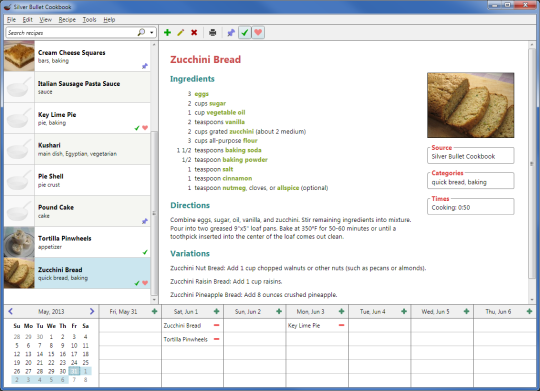540x391 pixels.
Task: Add a meal to Wed, Jun 5
Action: point(466,311)
